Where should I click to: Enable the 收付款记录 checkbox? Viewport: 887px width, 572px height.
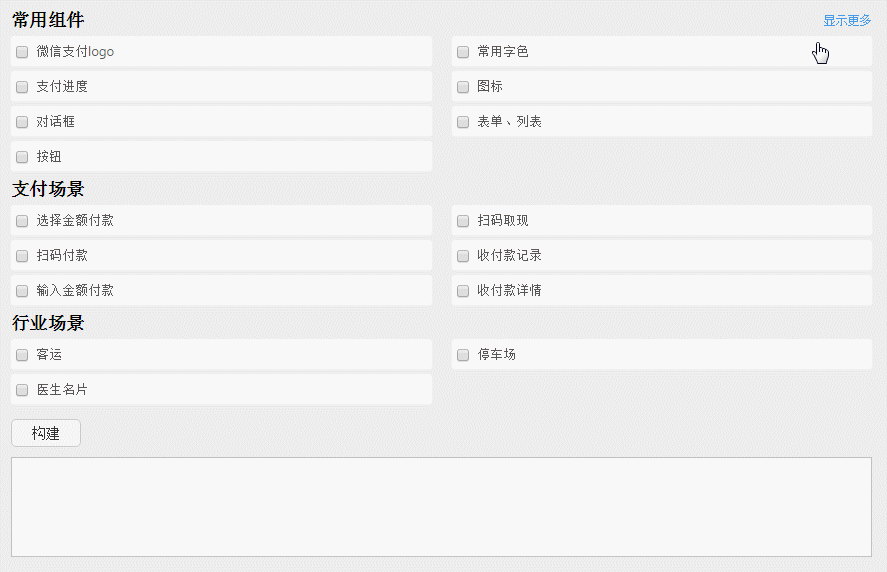(x=463, y=256)
